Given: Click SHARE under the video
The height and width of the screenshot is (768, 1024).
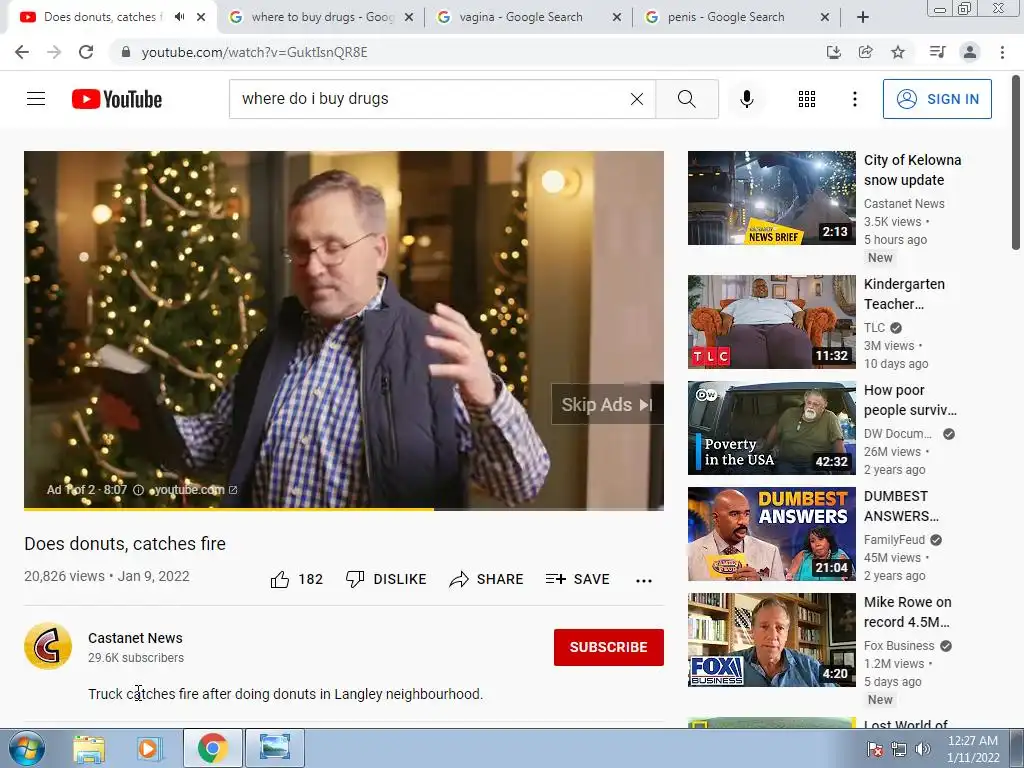Looking at the screenshot, I should click(x=487, y=579).
